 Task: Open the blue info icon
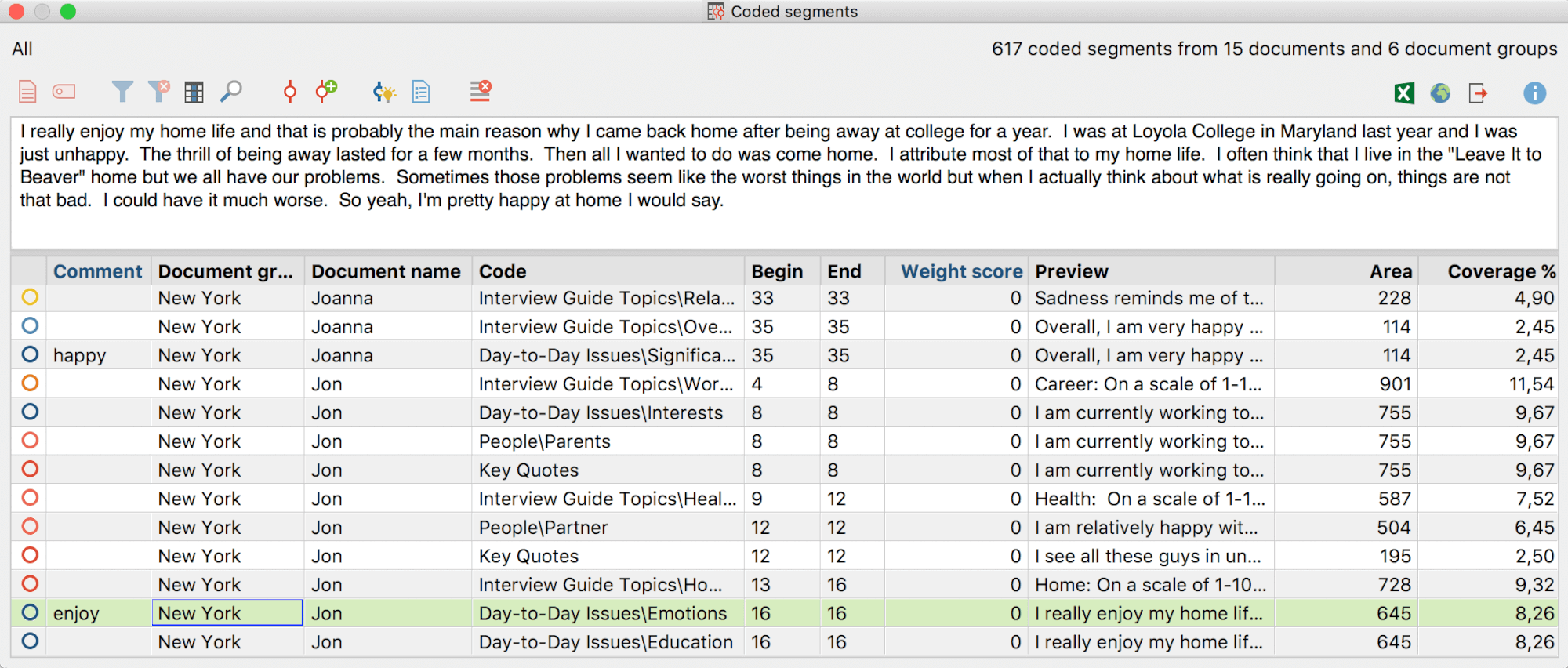click(x=1534, y=93)
